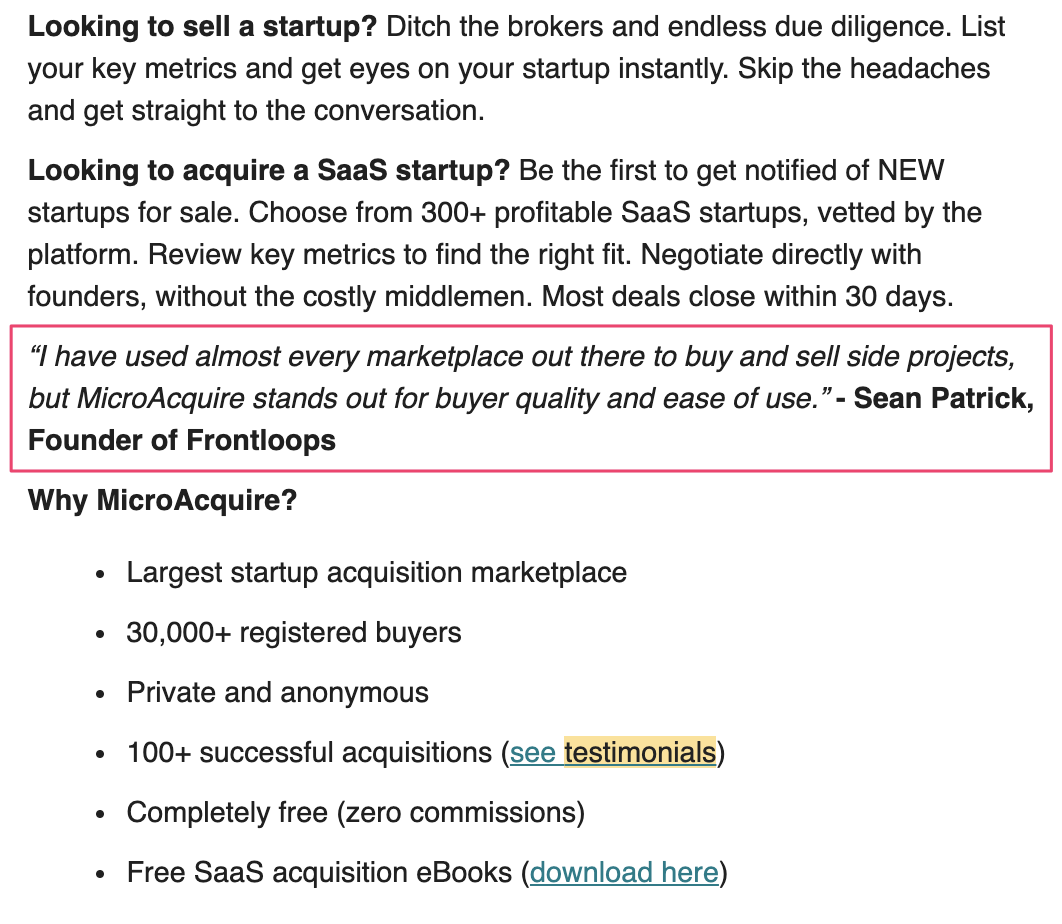This screenshot has width=1062, height=924.
Task: Click the 'Completely free (zero commissions)' bullet
Action: [x=356, y=812]
